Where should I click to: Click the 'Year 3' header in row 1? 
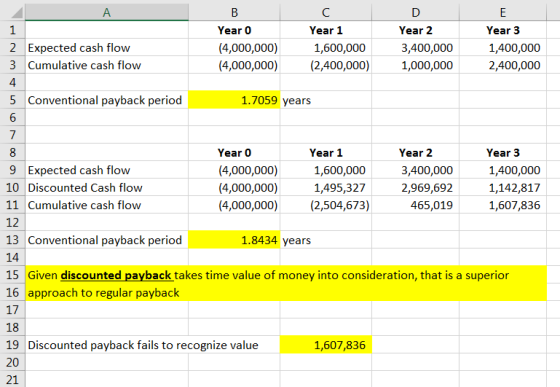[503, 30]
